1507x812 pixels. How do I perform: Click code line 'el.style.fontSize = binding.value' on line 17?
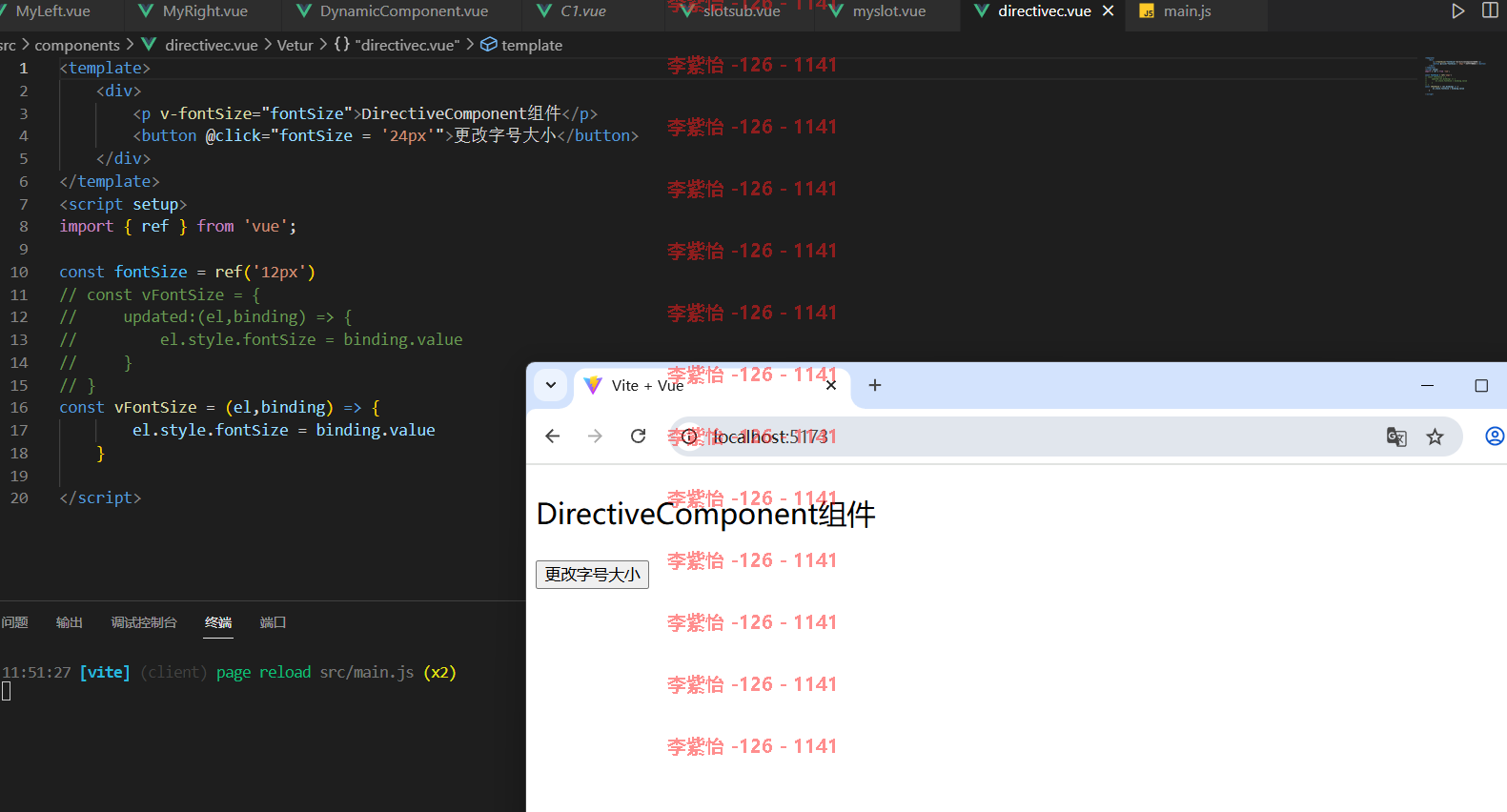[284, 430]
